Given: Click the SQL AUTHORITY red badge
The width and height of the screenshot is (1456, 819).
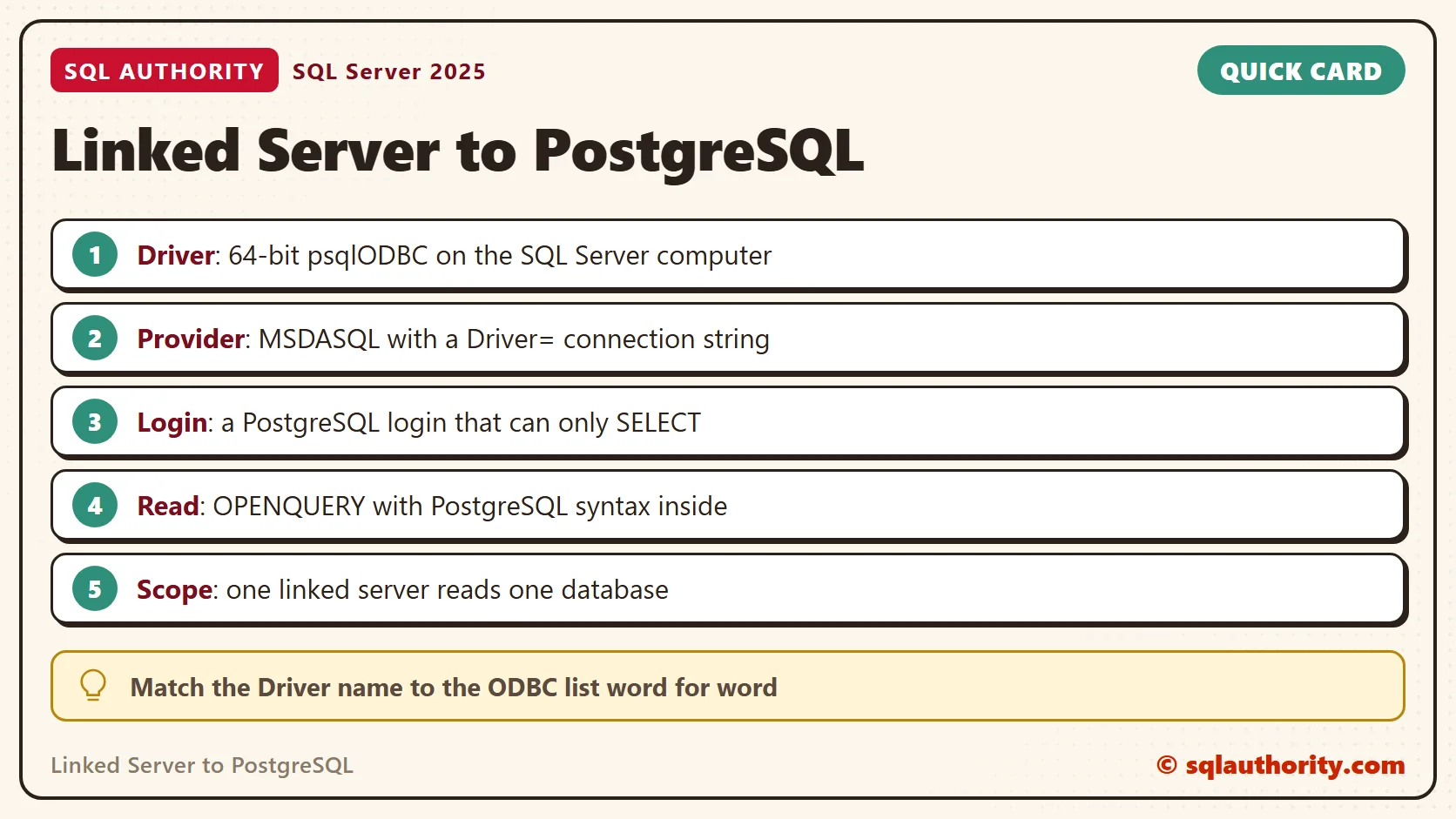Looking at the screenshot, I should tap(165, 70).
